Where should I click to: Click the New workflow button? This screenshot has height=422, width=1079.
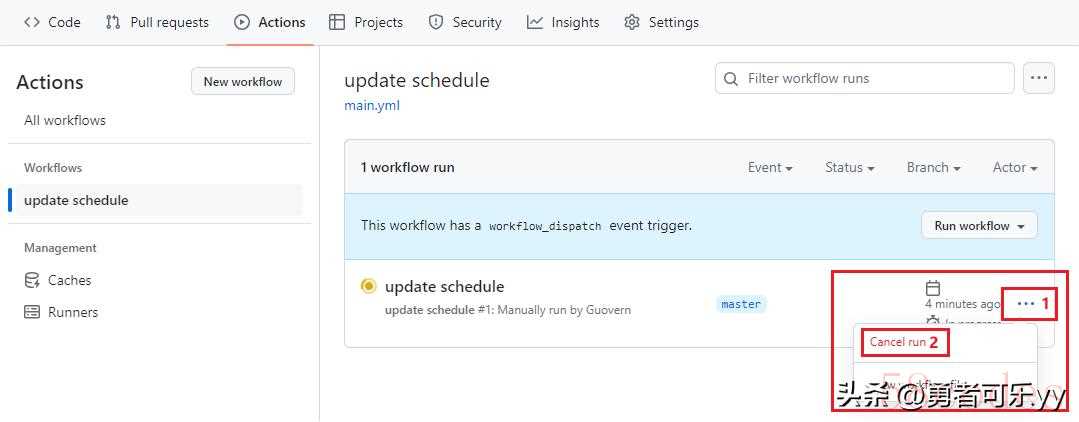click(x=243, y=81)
